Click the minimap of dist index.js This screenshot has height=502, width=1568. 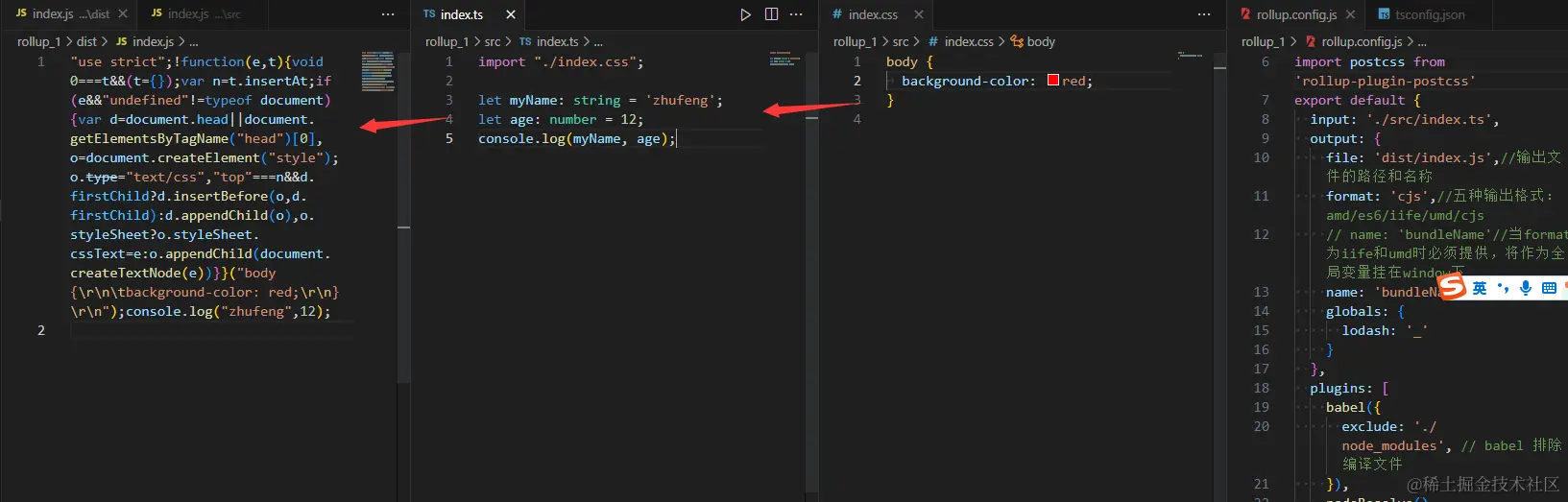377,72
